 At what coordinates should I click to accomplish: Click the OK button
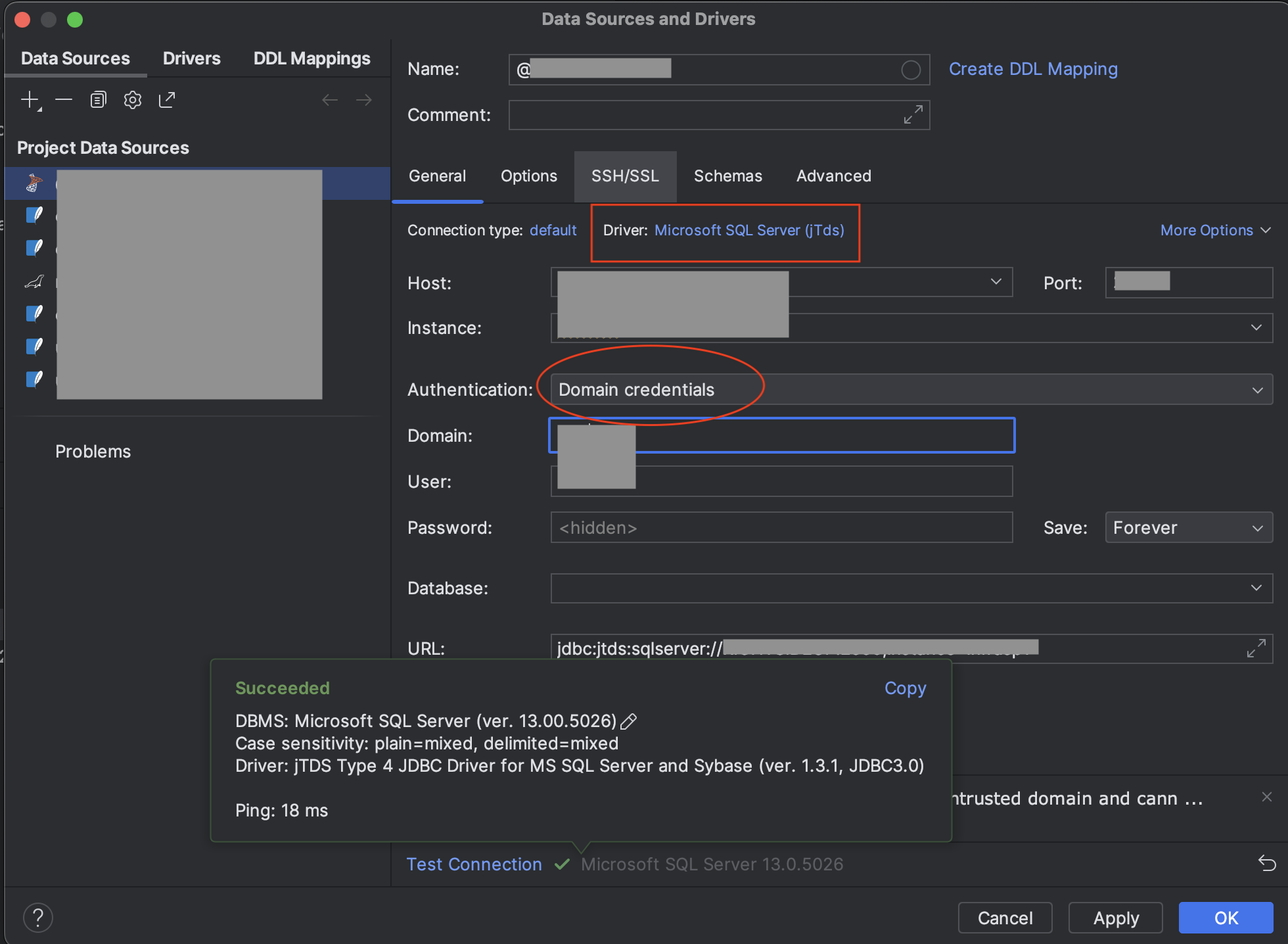tap(1226, 918)
